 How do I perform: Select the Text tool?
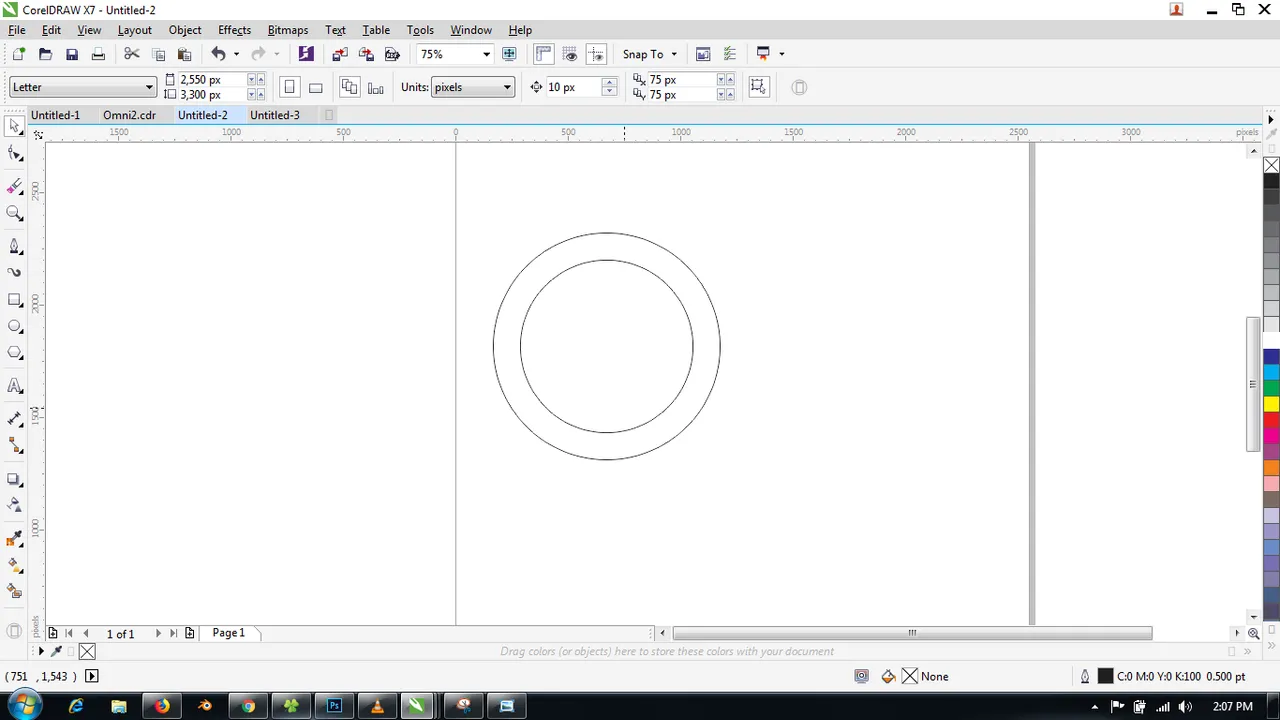coord(15,386)
